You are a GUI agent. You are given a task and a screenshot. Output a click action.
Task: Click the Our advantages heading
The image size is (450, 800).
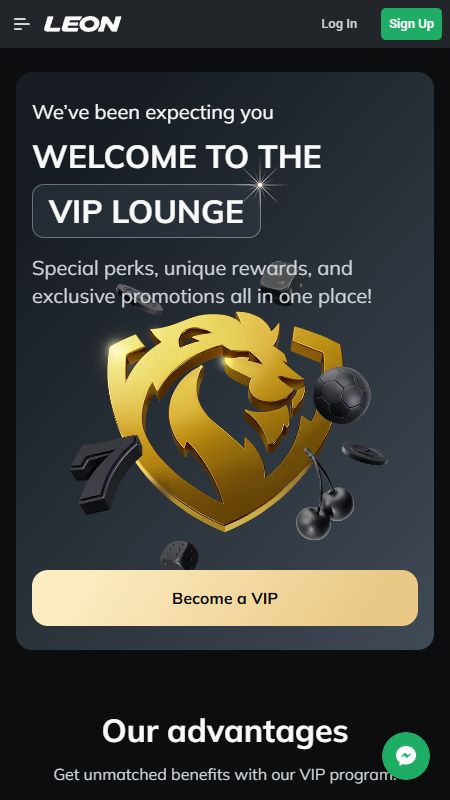(x=225, y=732)
